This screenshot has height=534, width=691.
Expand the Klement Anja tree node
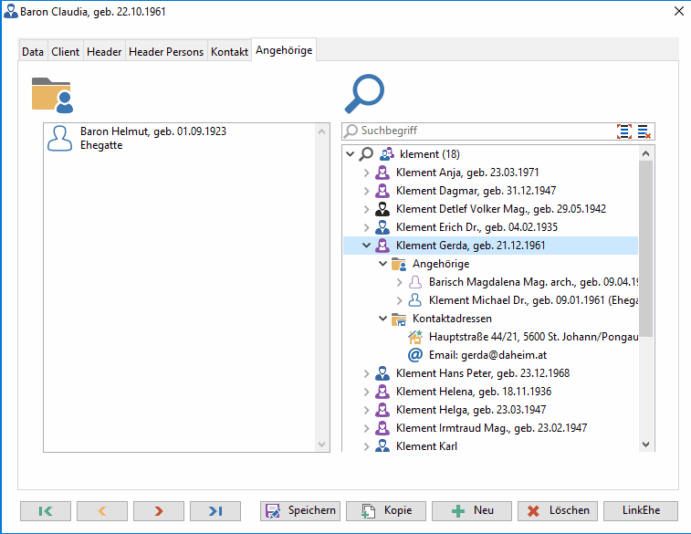[x=366, y=173]
